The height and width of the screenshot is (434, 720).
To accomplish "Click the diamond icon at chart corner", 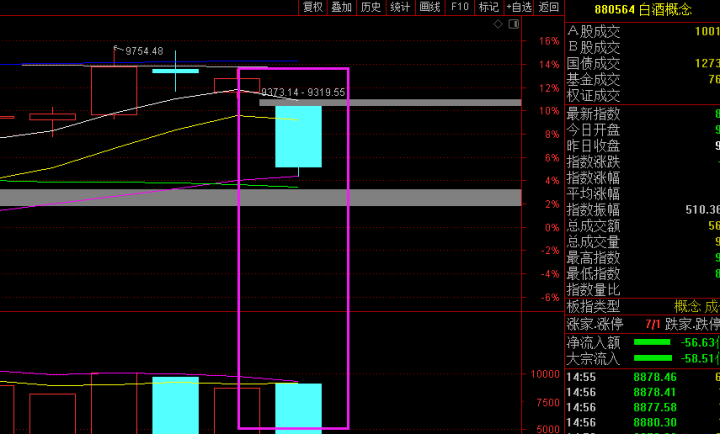I will coord(499,23).
